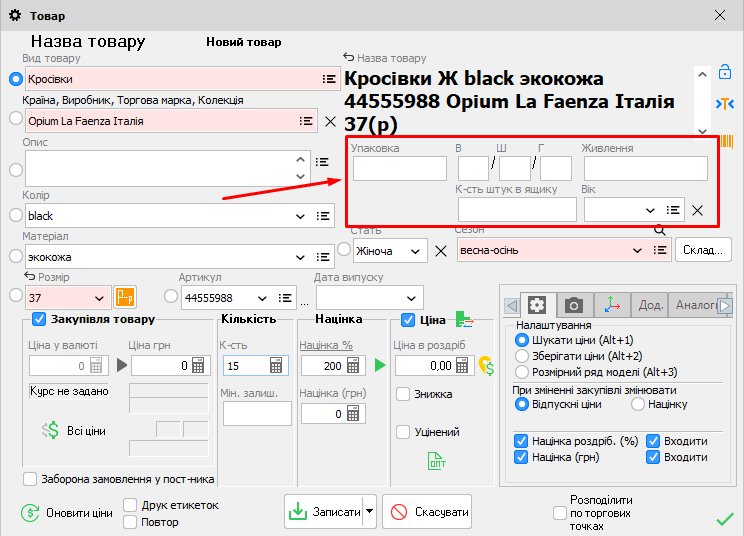Switch to the Дод. tab
744x536 pixels.
pyautogui.click(x=651, y=305)
